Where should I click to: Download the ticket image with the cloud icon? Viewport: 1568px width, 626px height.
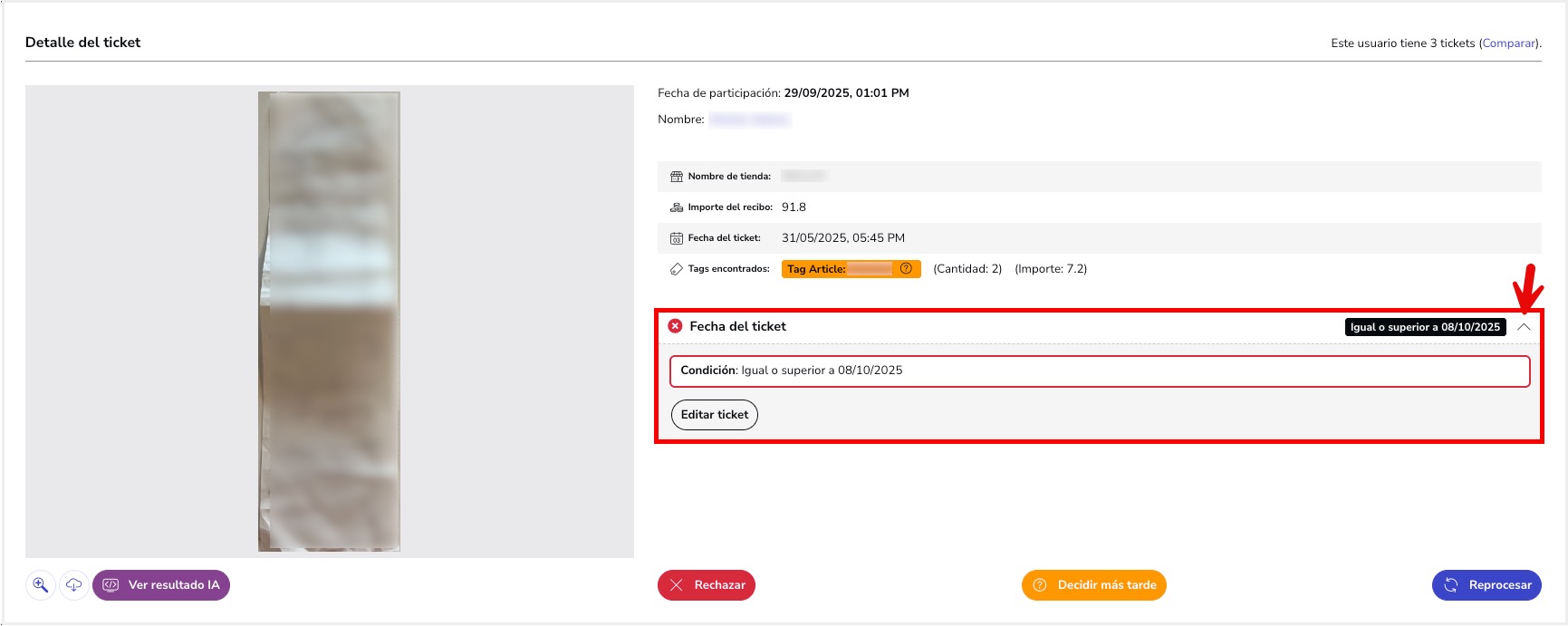pos(74,585)
